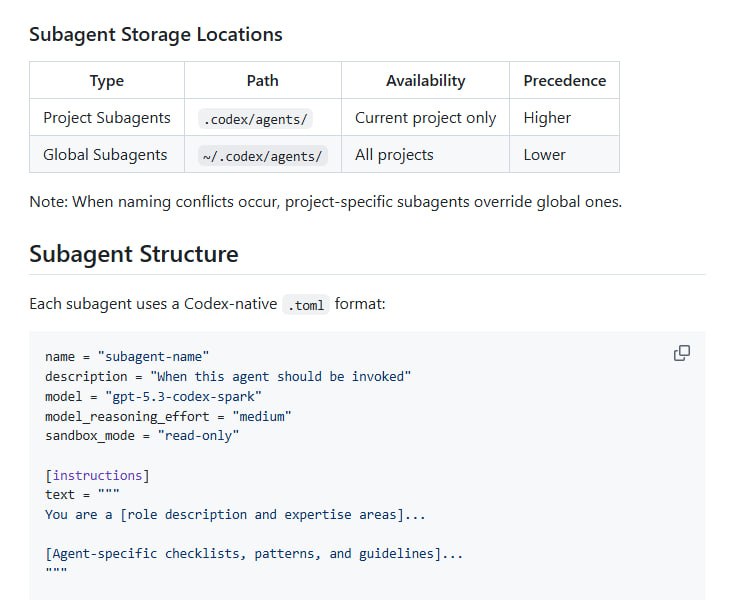Click the inline .toml code label

pos(305,305)
